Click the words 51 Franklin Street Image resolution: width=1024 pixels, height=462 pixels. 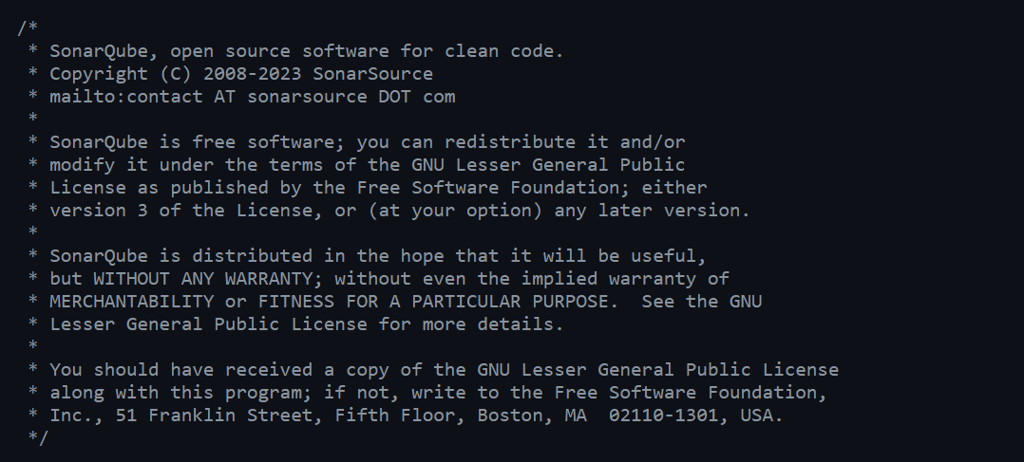[x=214, y=416]
